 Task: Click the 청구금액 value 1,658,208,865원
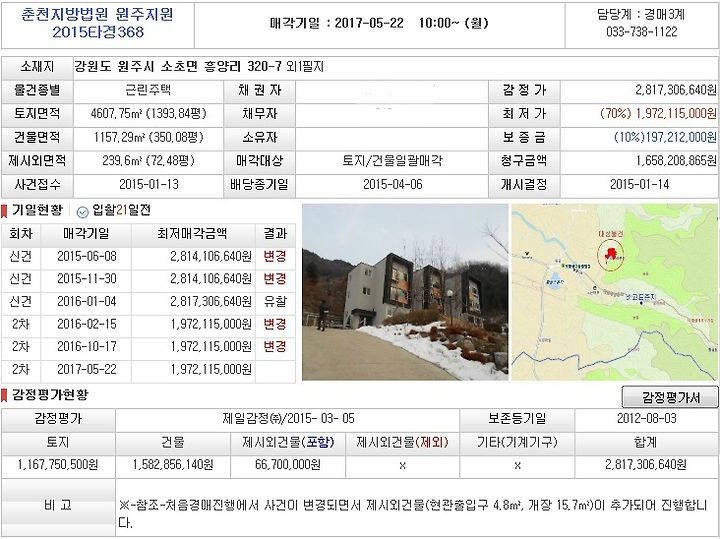[x=676, y=161]
